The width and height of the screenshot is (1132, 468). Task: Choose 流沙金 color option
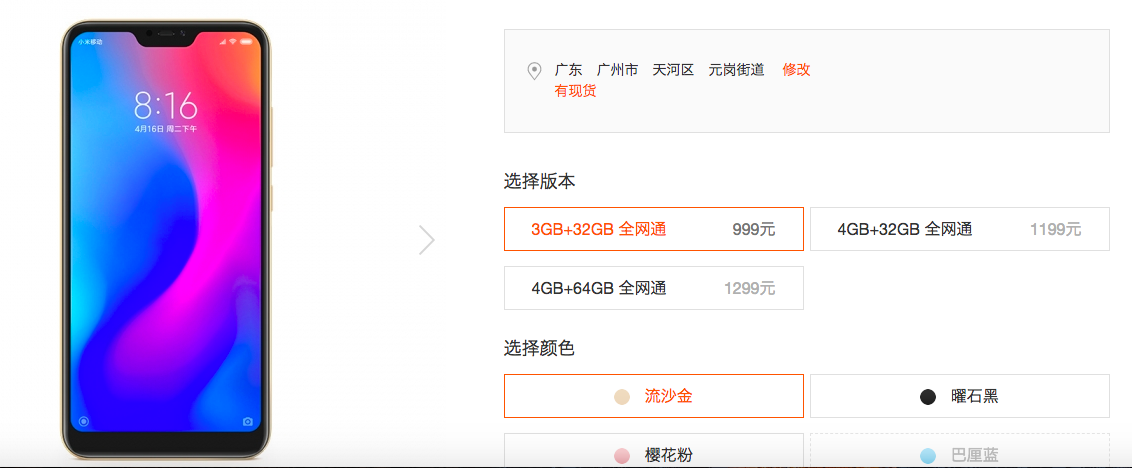point(653,396)
